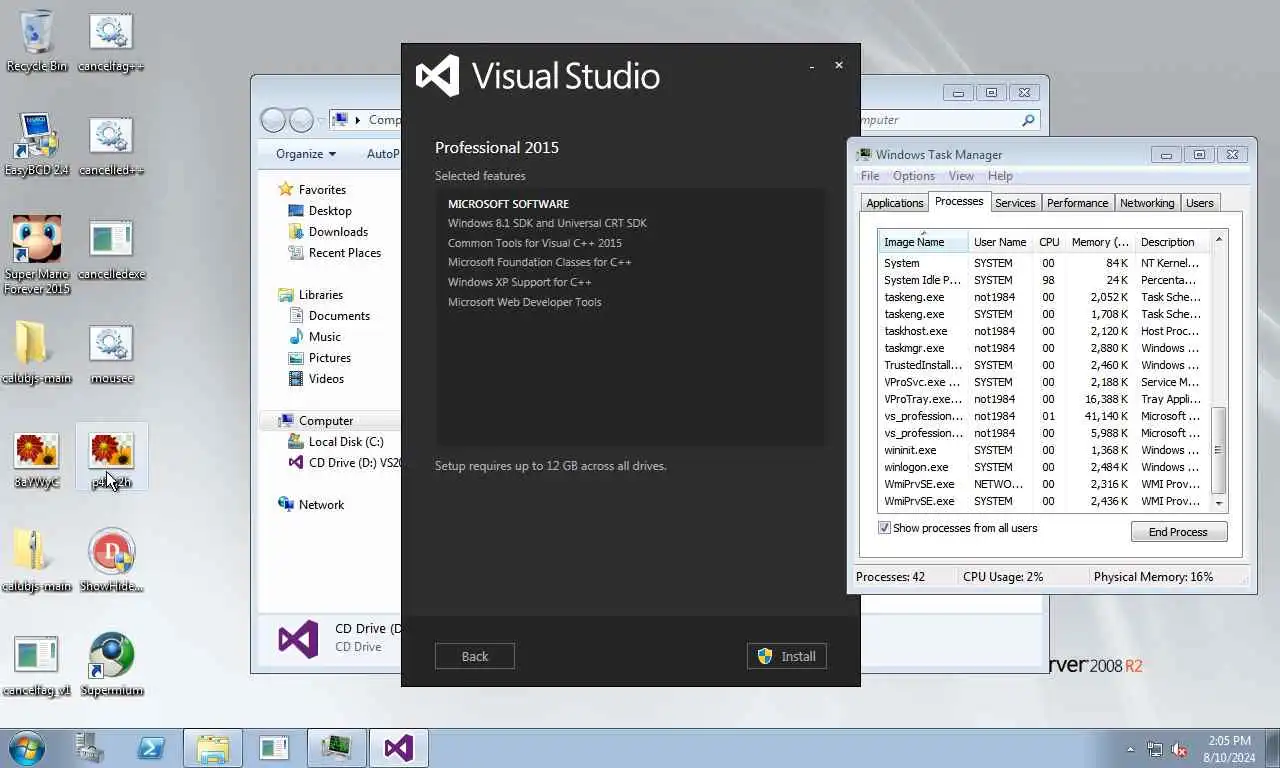
Task: Sort processes by CPU column
Action: point(1048,242)
